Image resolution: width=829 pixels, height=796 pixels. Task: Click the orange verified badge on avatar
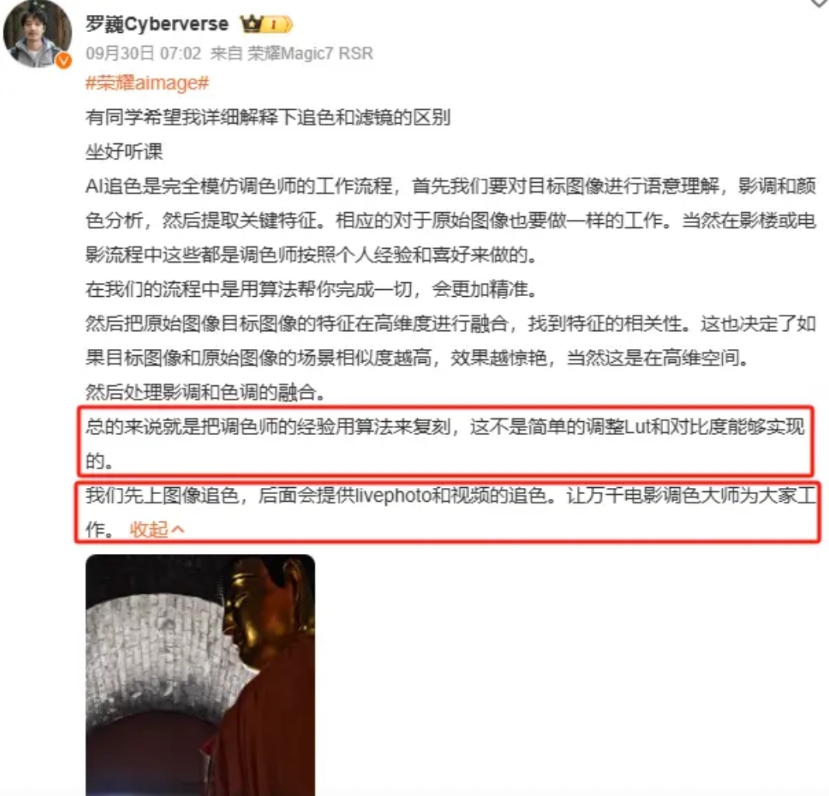pos(64,61)
